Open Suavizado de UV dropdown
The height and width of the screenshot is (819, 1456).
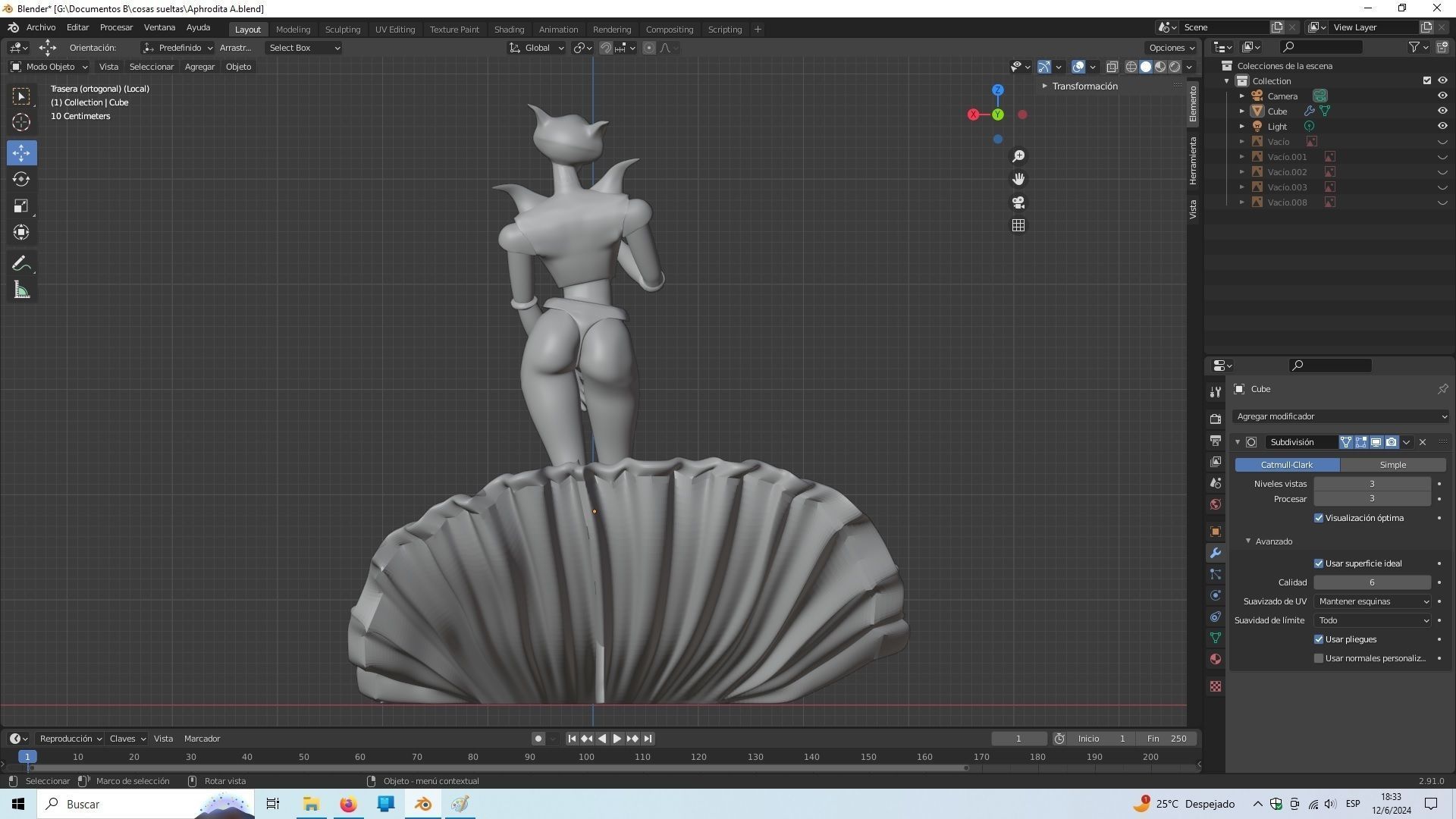coord(1373,601)
